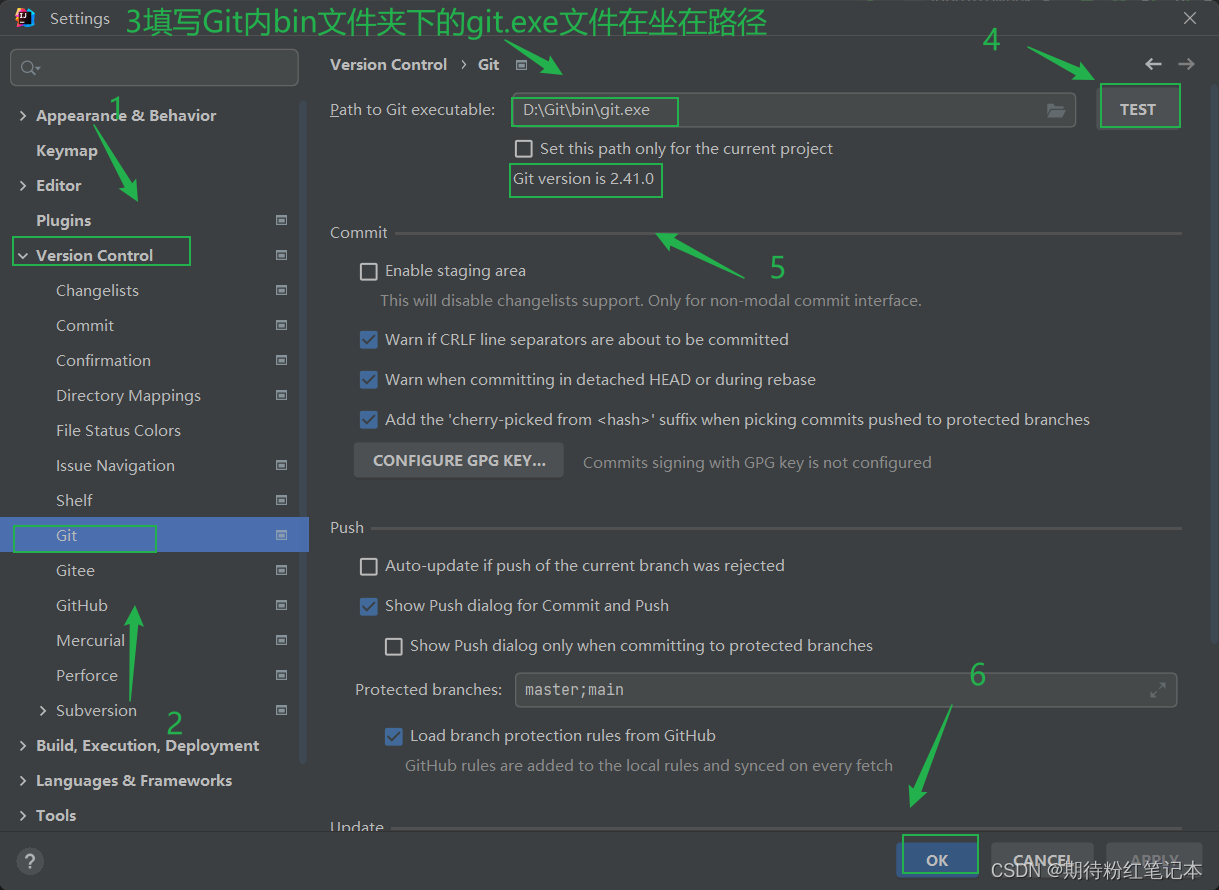
Task: Click the Protected branches text field
Action: click(x=846, y=690)
